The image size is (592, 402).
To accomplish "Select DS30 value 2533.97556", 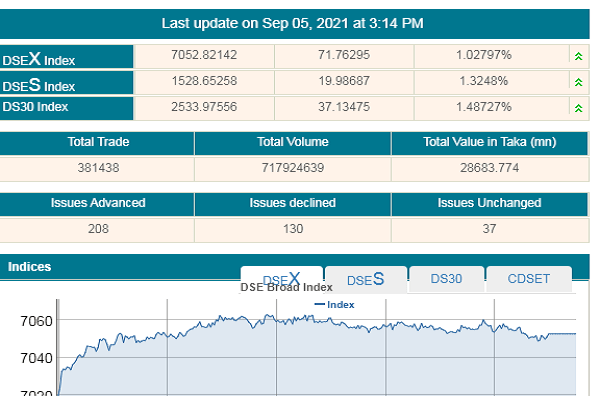I will pyautogui.click(x=204, y=107).
